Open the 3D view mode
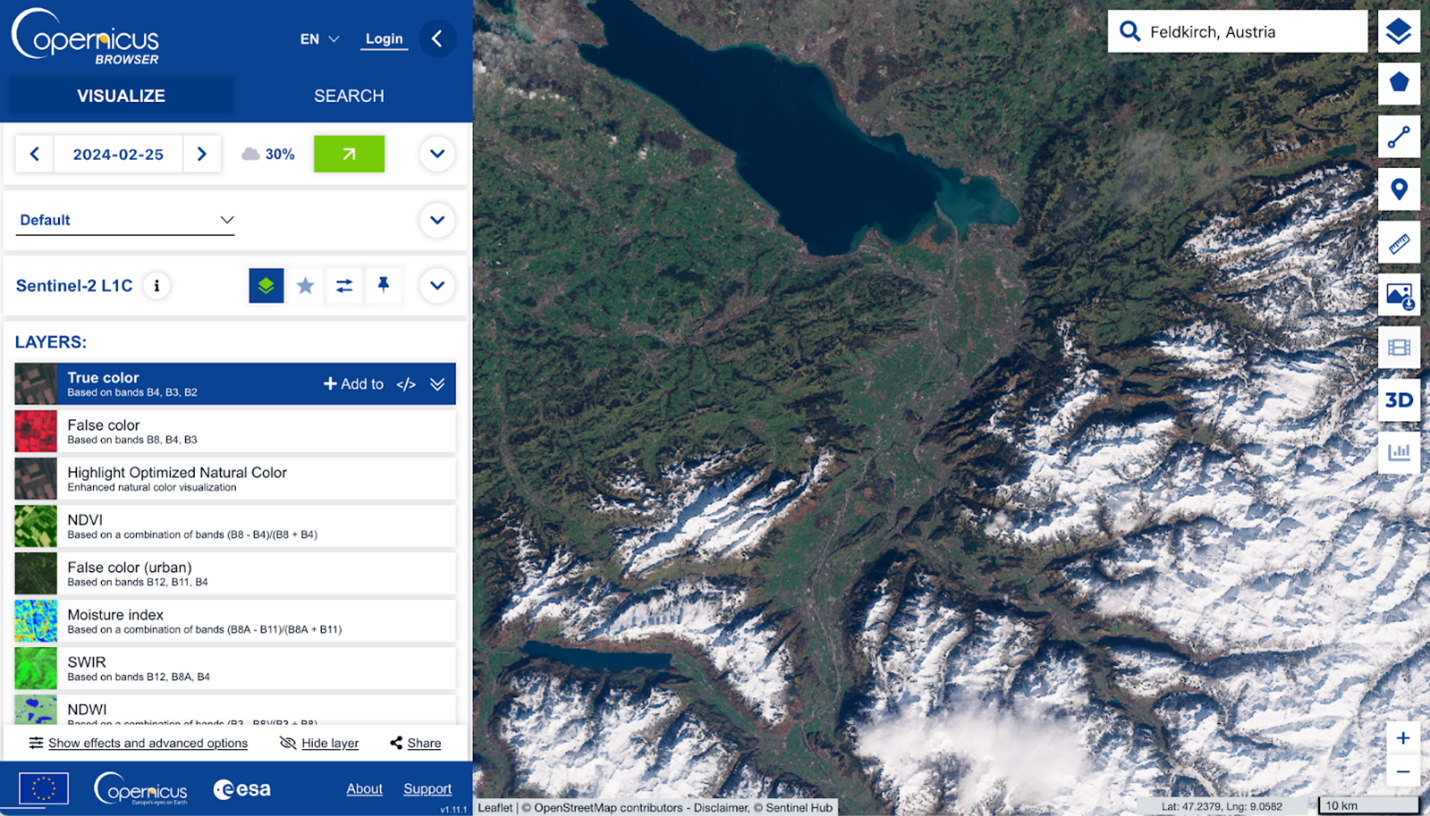This screenshot has width=1430, height=816. click(x=1398, y=400)
